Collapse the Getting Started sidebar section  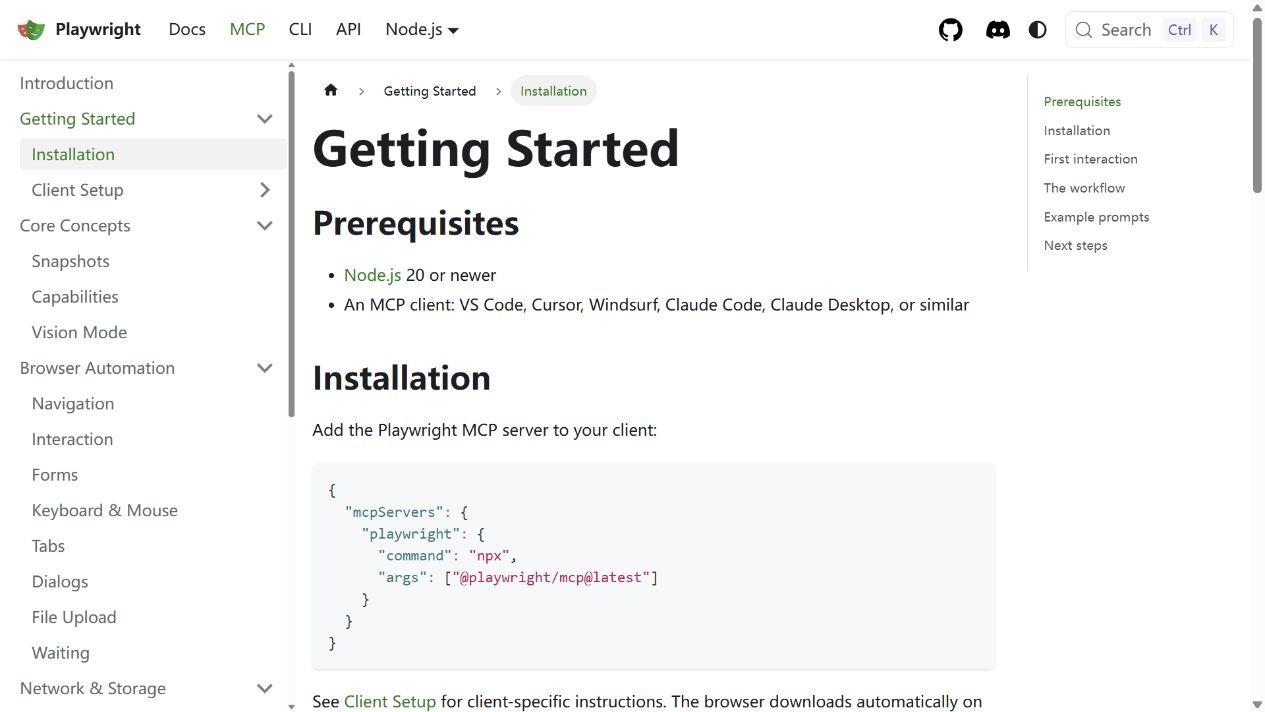(x=264, y=119)
